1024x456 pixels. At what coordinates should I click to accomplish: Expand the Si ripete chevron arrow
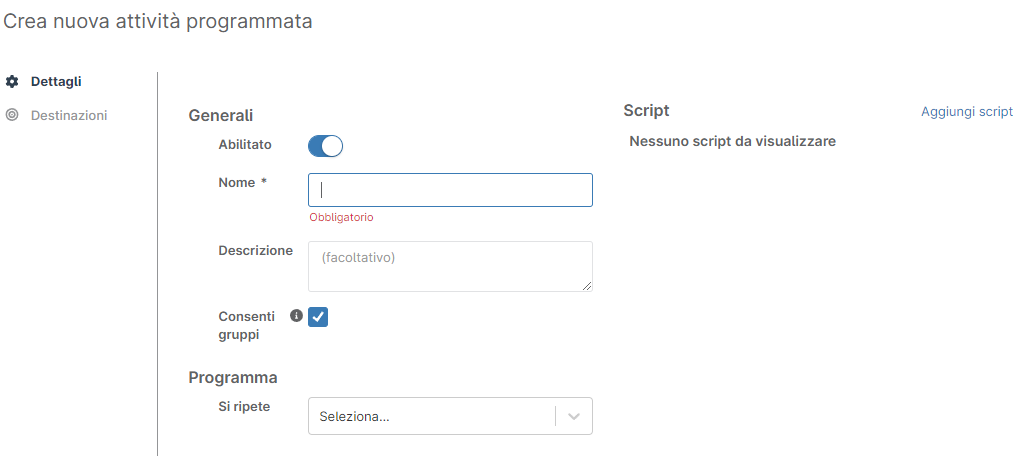574,417
